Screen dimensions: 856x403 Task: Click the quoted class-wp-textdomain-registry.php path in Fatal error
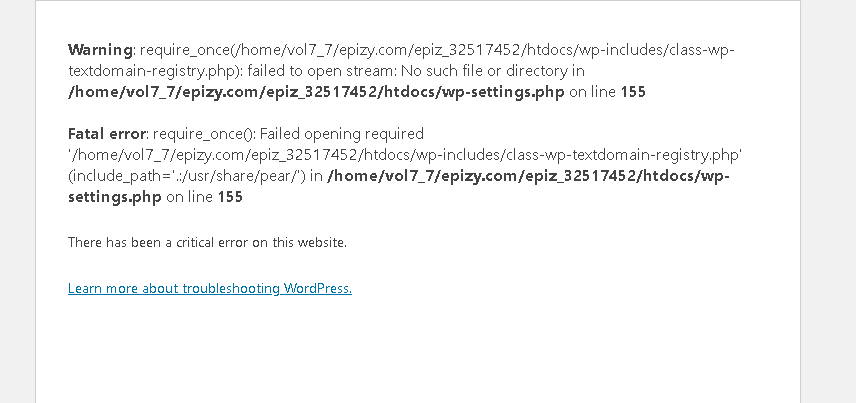coord(405,155)
